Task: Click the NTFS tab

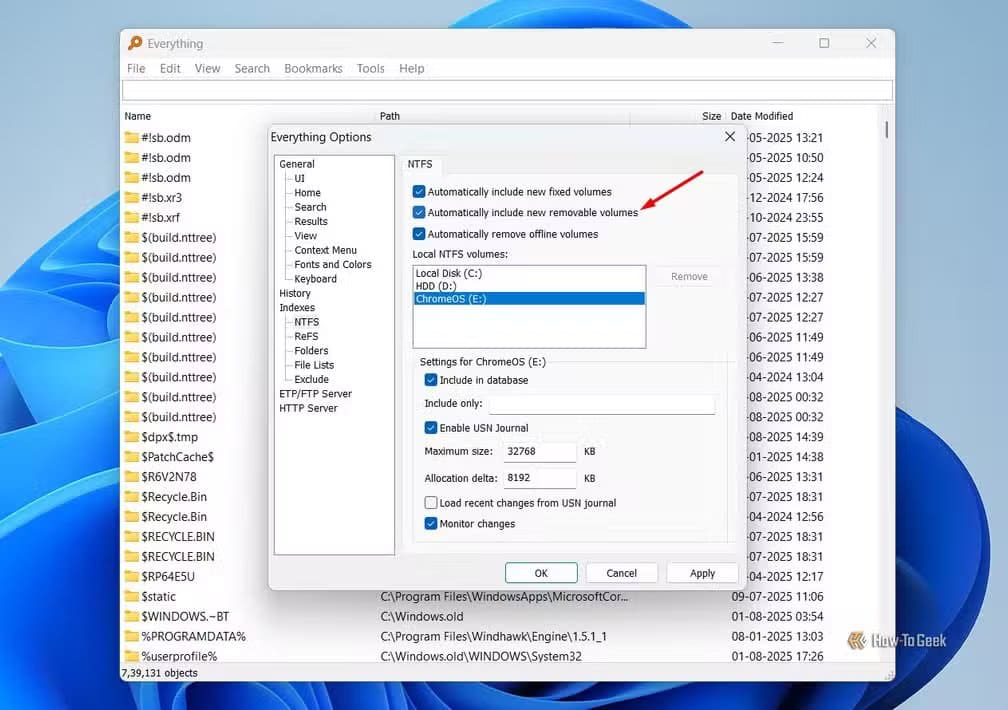Action: (x=421, y=164)
